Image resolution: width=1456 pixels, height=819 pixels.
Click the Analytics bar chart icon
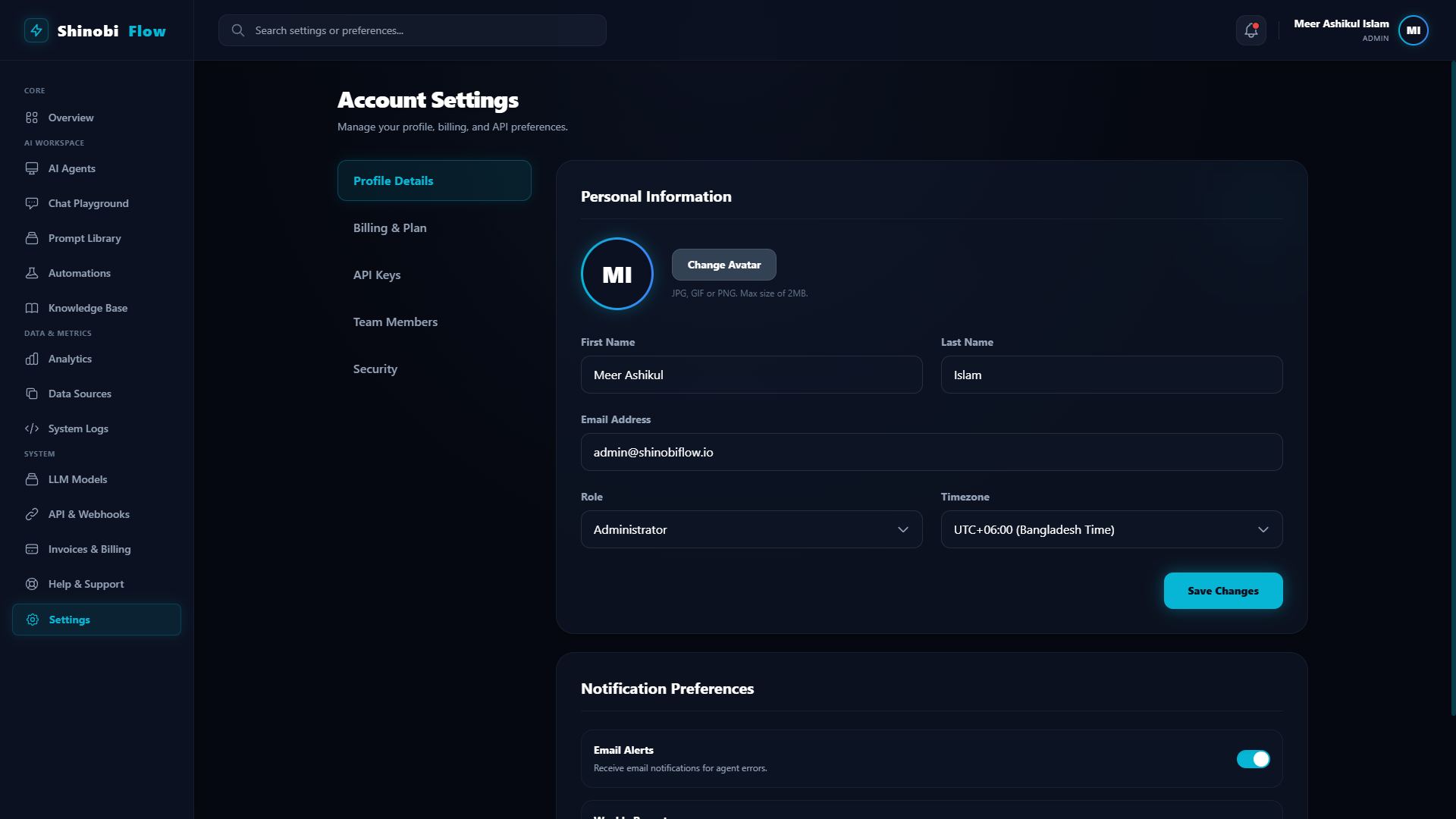pos(32,359)
